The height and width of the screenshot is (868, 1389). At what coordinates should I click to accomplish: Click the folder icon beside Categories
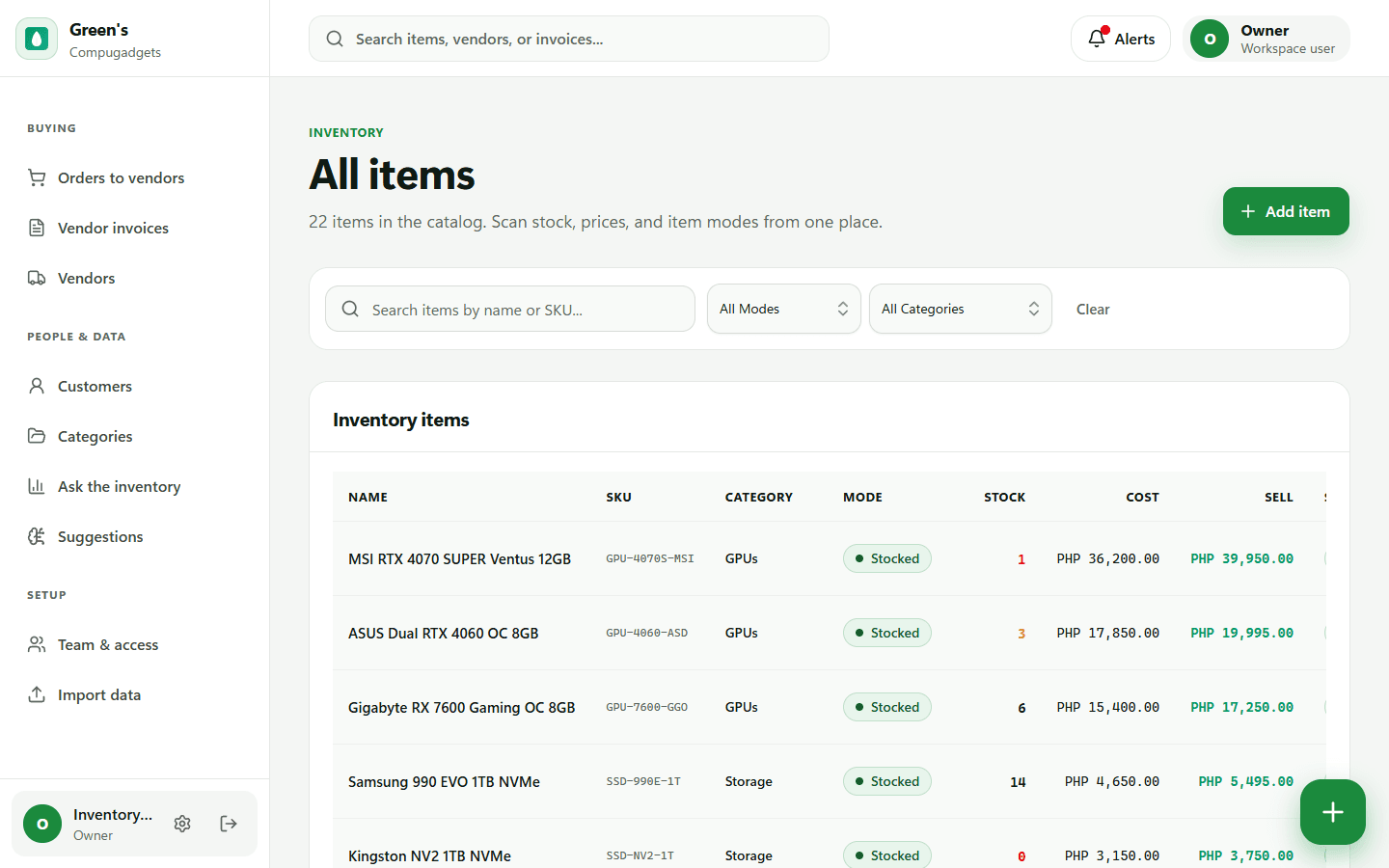37,436
